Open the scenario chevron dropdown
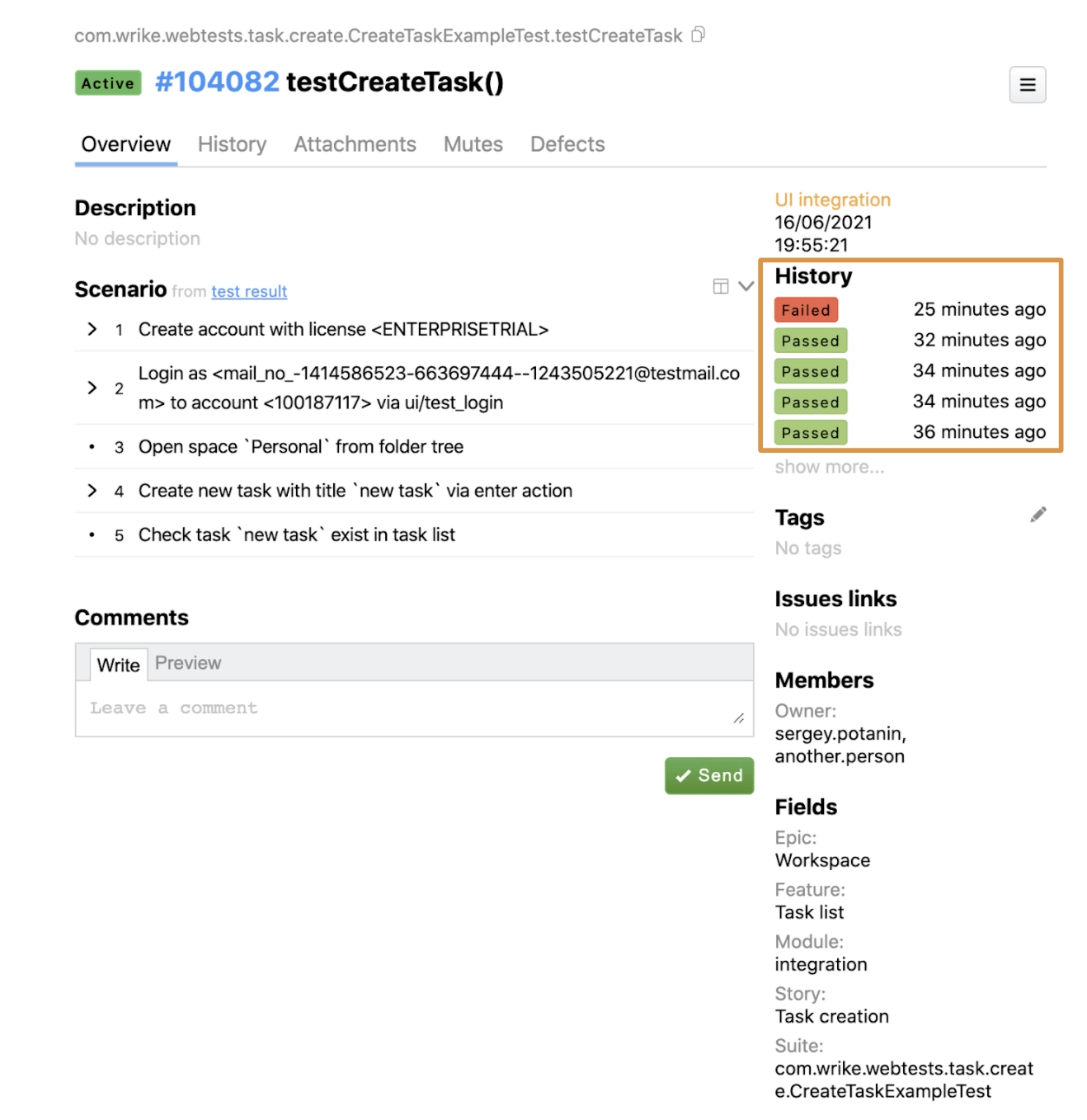This screenshot has height=1120, width=1087. [x=746, y=286]
